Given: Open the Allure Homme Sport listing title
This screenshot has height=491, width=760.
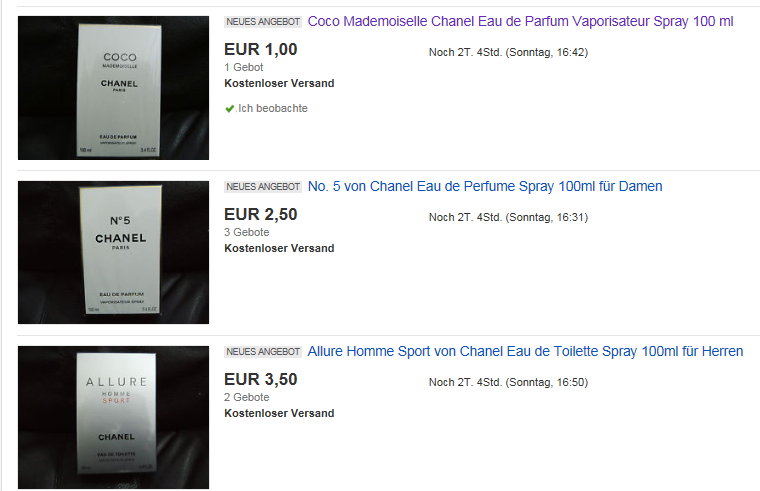Looking at the screenshot, I should 525,351.
